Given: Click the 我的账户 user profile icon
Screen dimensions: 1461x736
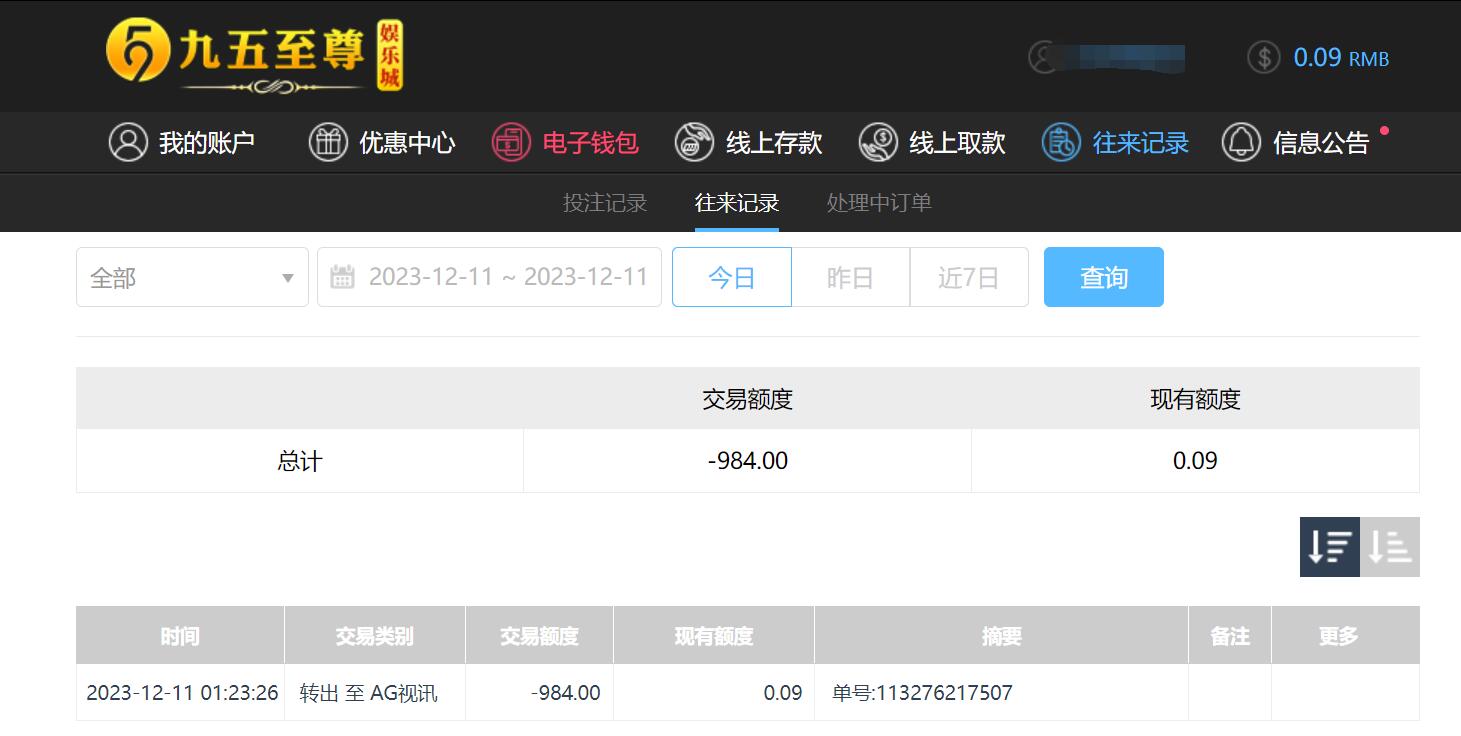Looking at the screenshot, I should coord(128,142).
